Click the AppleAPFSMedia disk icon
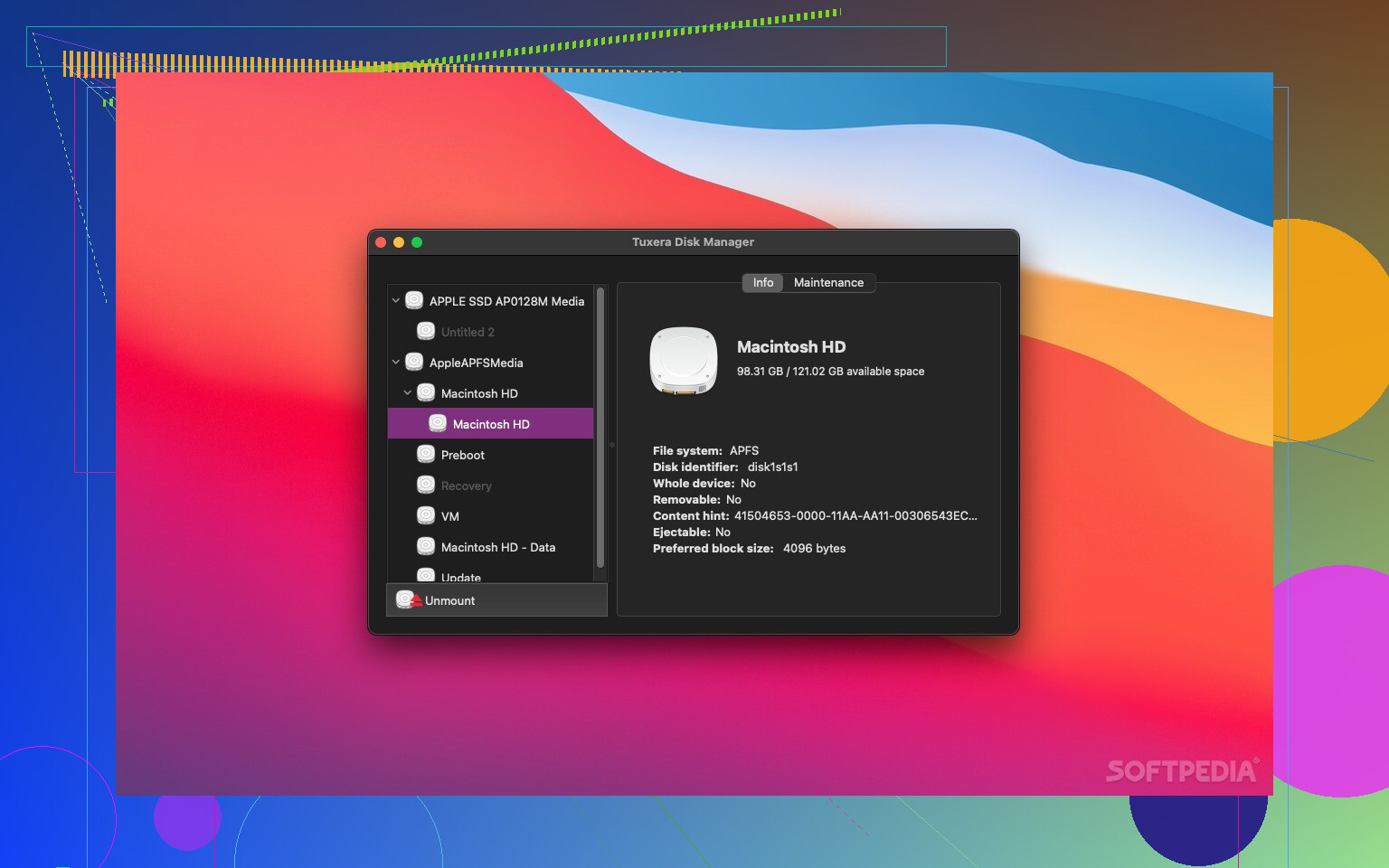This screenshot has width=1389, height=868. coord(414,362)
